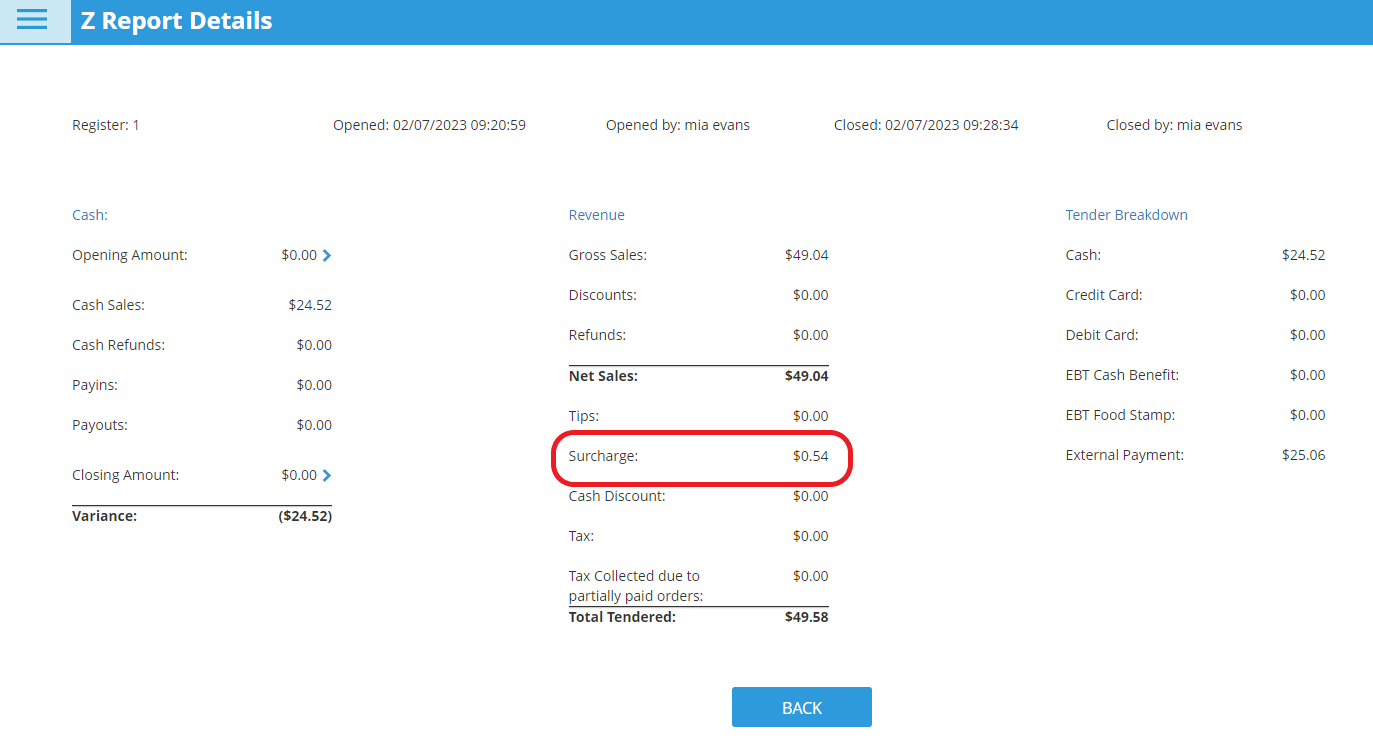
Task: Click the Payouts: label
Action: [x=100, y=425]
